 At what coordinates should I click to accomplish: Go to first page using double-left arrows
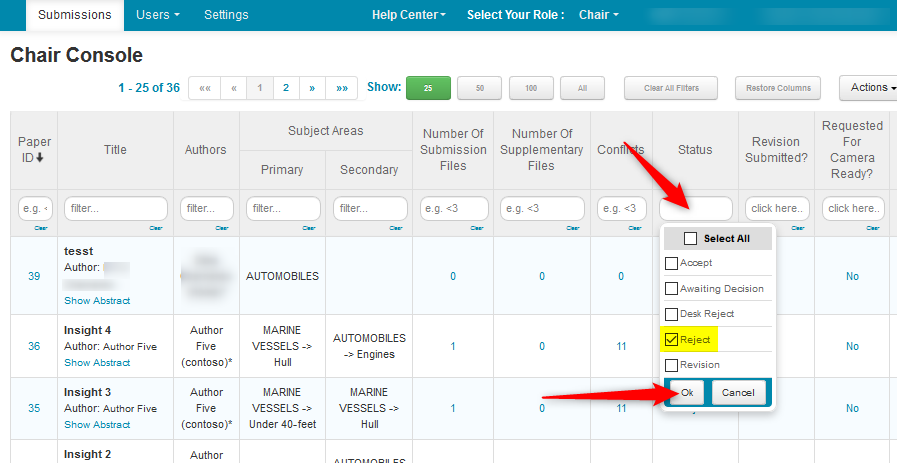click(204, 88)
